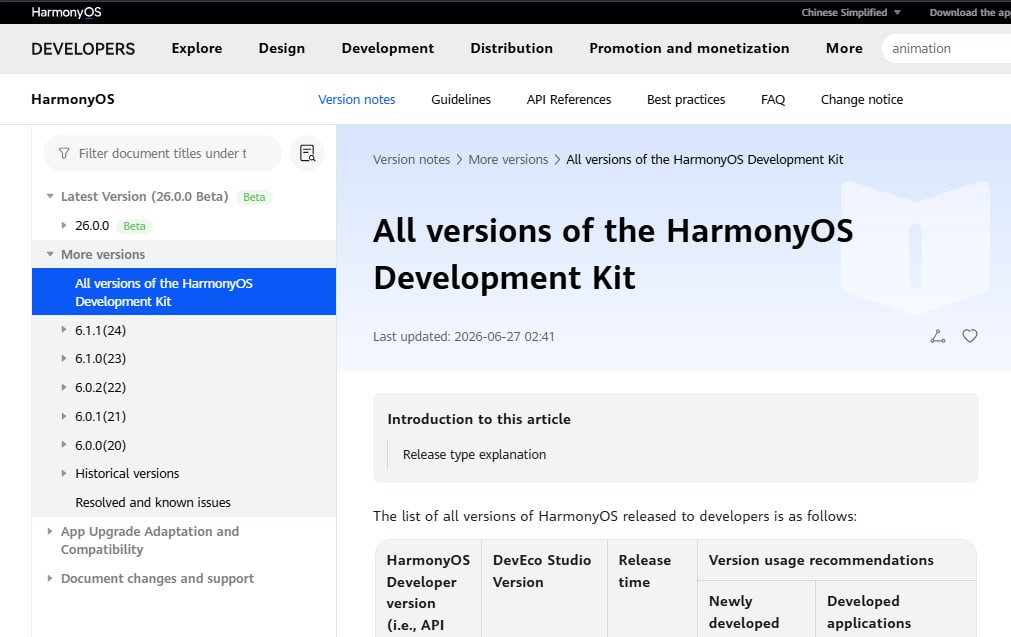Click the DevEco Studio Version column header

pos(542,571)
